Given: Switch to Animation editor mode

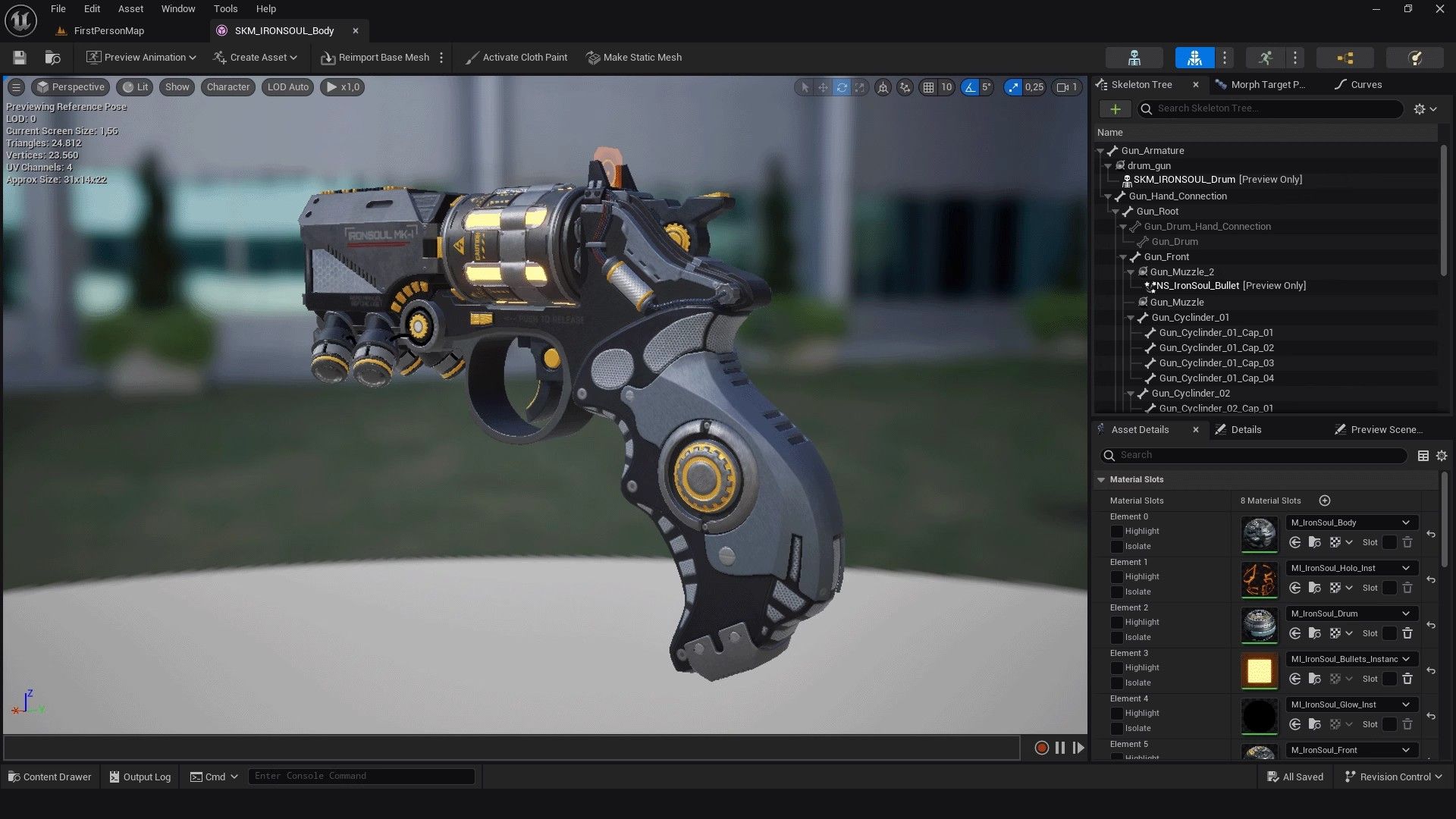Looking at the screenshot, I should 1265,58.
